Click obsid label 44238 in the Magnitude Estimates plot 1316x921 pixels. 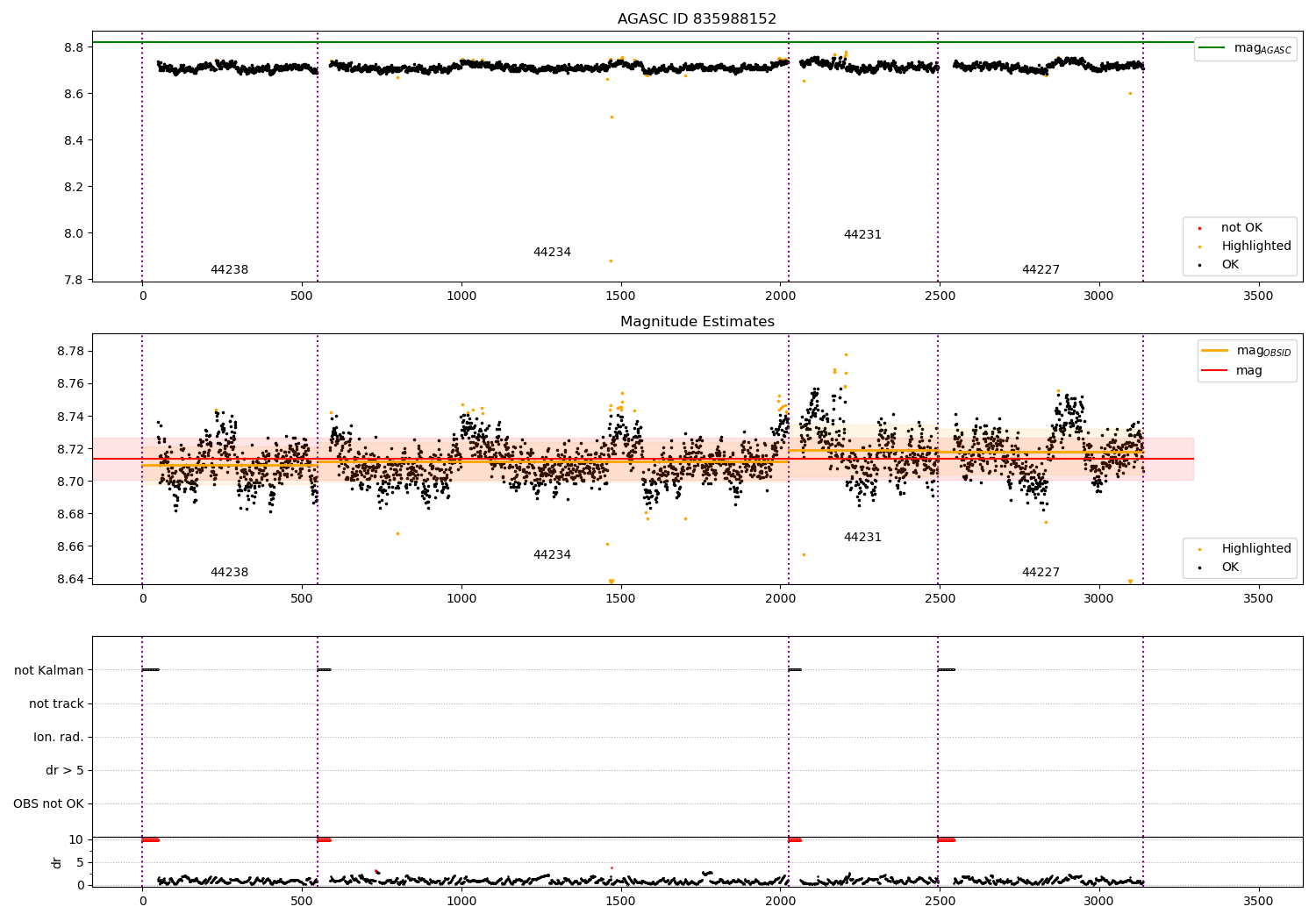pos(229,572)
